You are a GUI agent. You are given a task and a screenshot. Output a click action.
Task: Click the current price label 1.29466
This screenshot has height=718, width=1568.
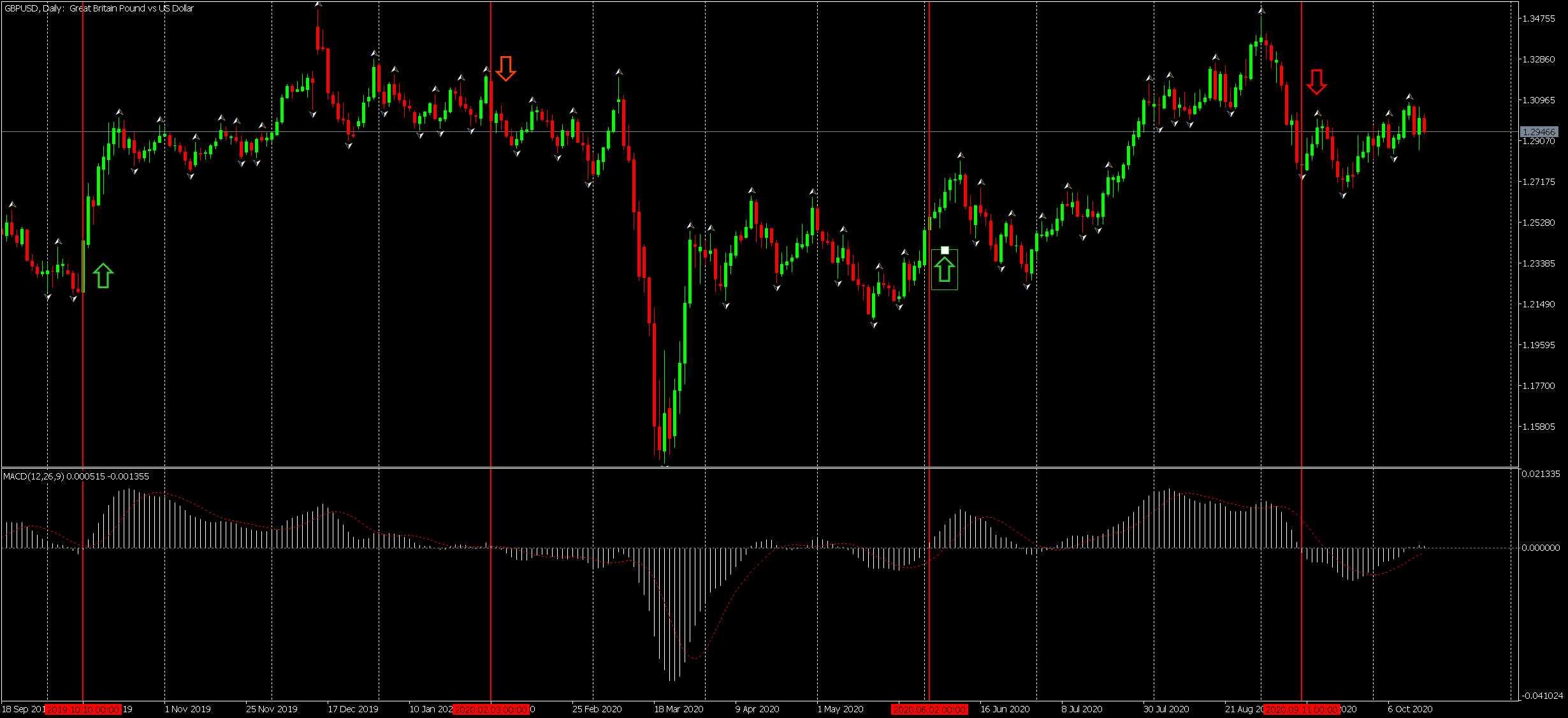pos(1539,132)
